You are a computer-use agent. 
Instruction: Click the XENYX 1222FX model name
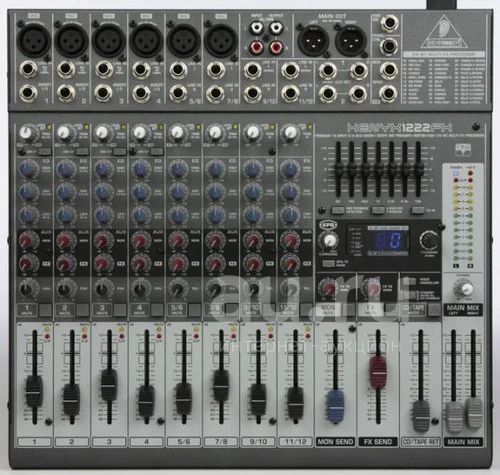[399, 128]
